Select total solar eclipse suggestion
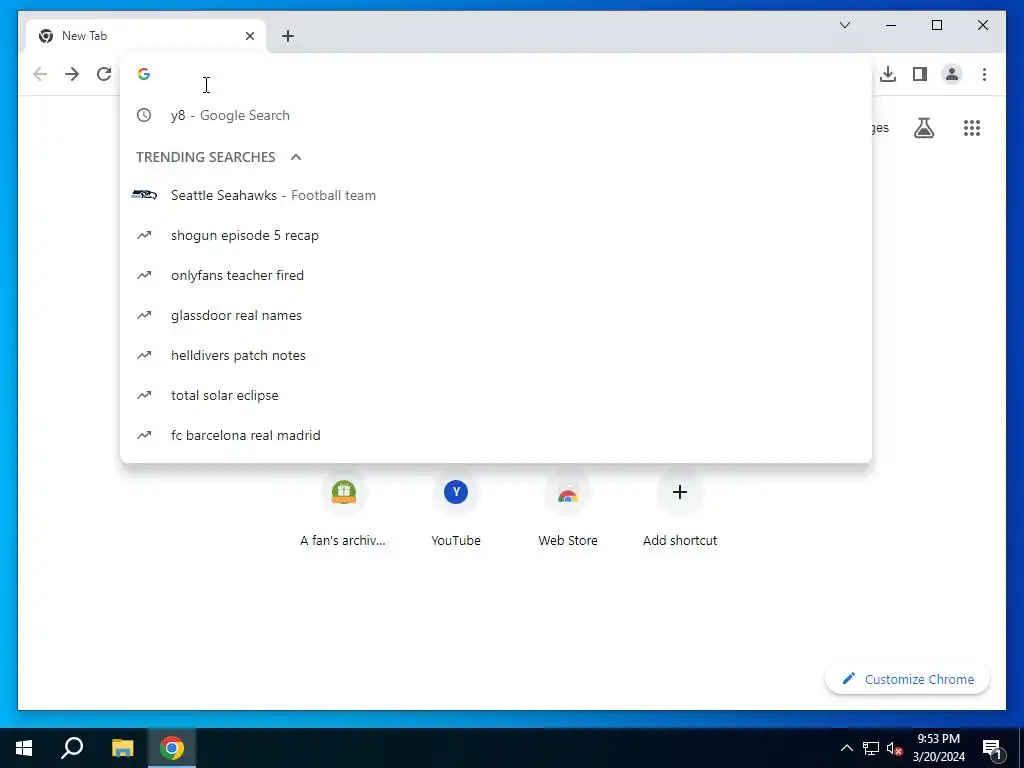The height and width of the screenshot is (768, 1024). [496, 395]
